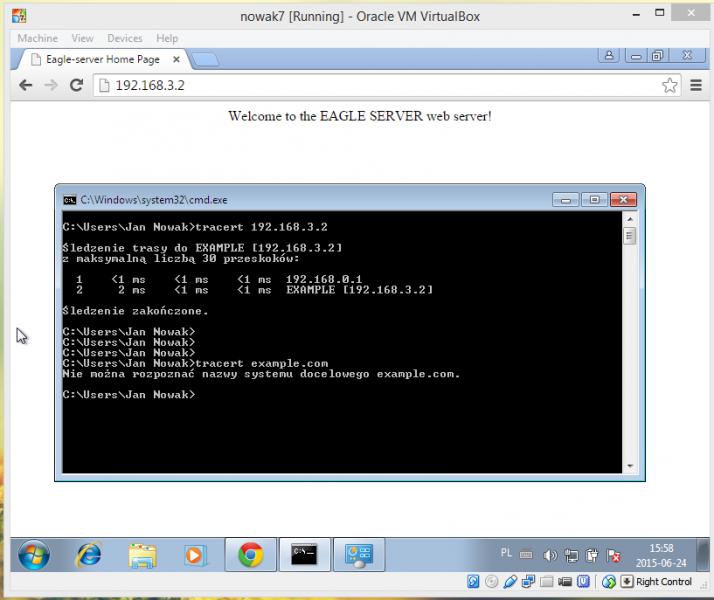Image resolution: width=714 pixels, height=600 pixels.
Task: Open the Devices menu in VirtualBox
Action: point(125,38)
